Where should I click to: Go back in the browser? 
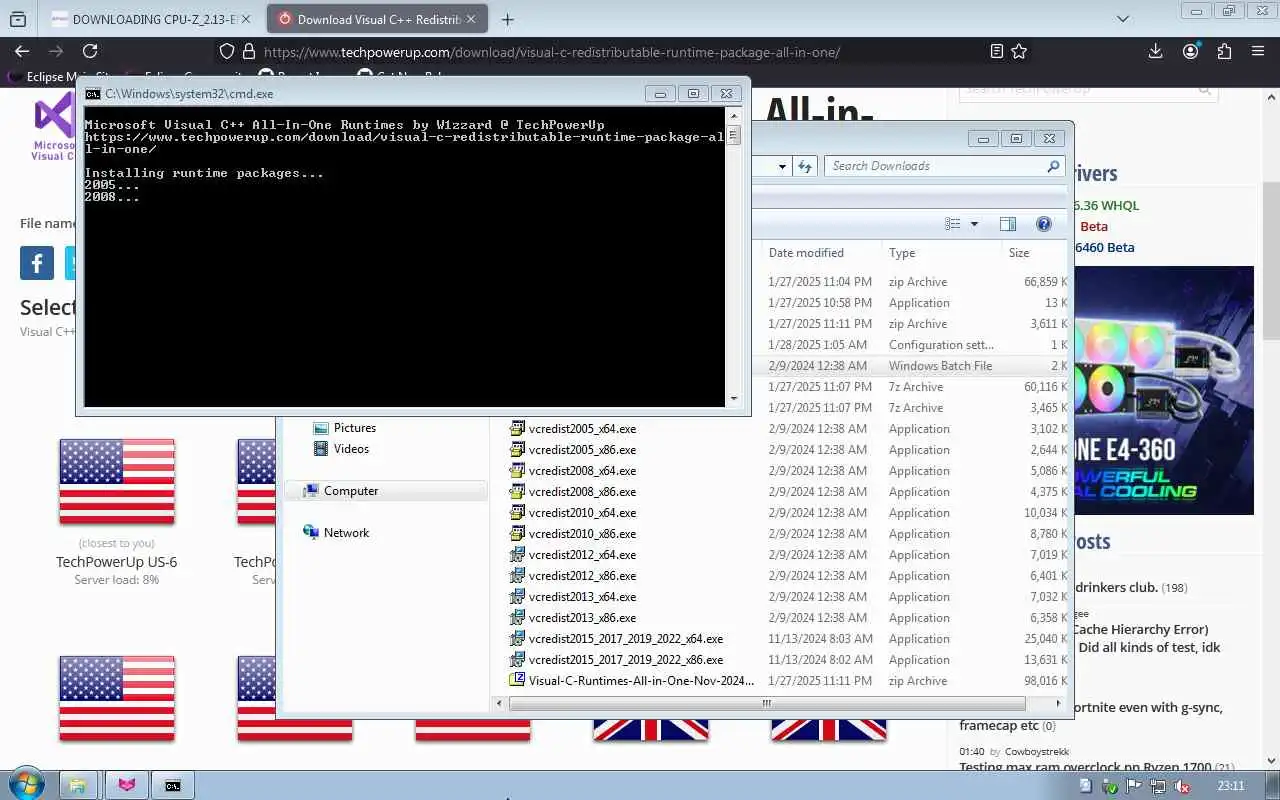coord(22,51)
